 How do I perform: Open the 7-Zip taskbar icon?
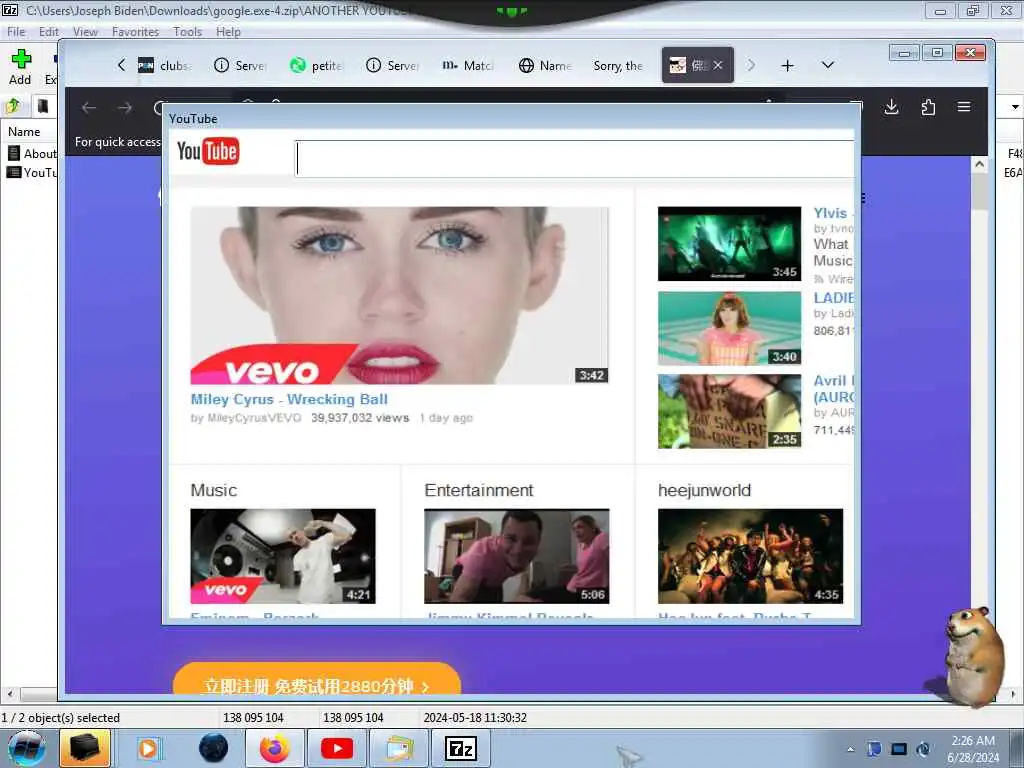460,748
